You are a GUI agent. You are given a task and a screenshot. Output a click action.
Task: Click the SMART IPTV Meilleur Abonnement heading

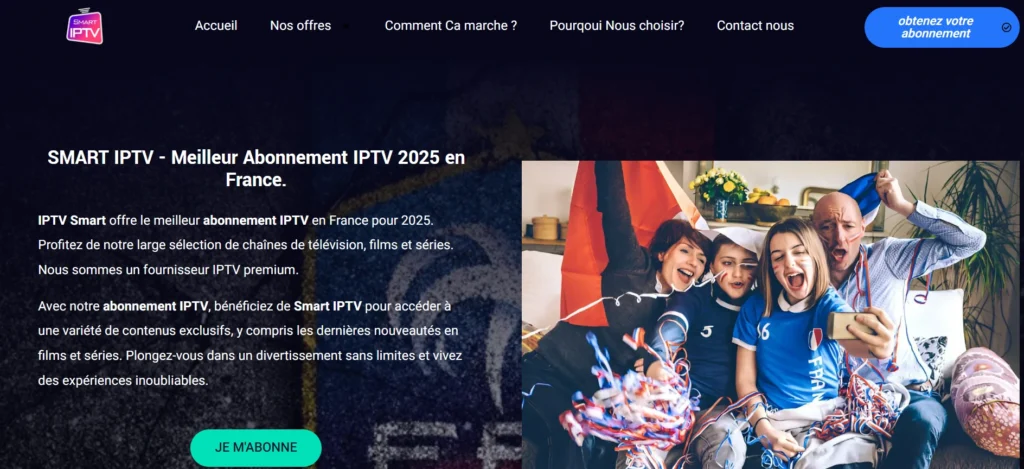[x=256, y=169]
